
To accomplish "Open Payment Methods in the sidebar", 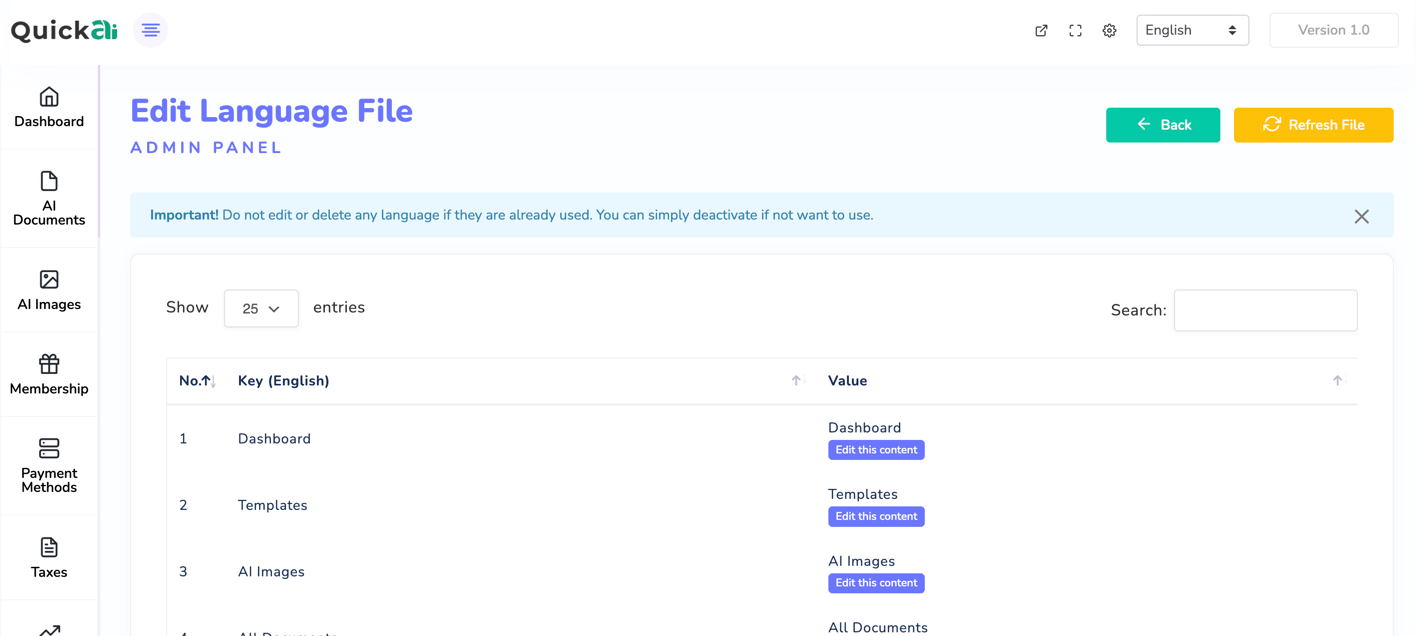I will [49, 449].
